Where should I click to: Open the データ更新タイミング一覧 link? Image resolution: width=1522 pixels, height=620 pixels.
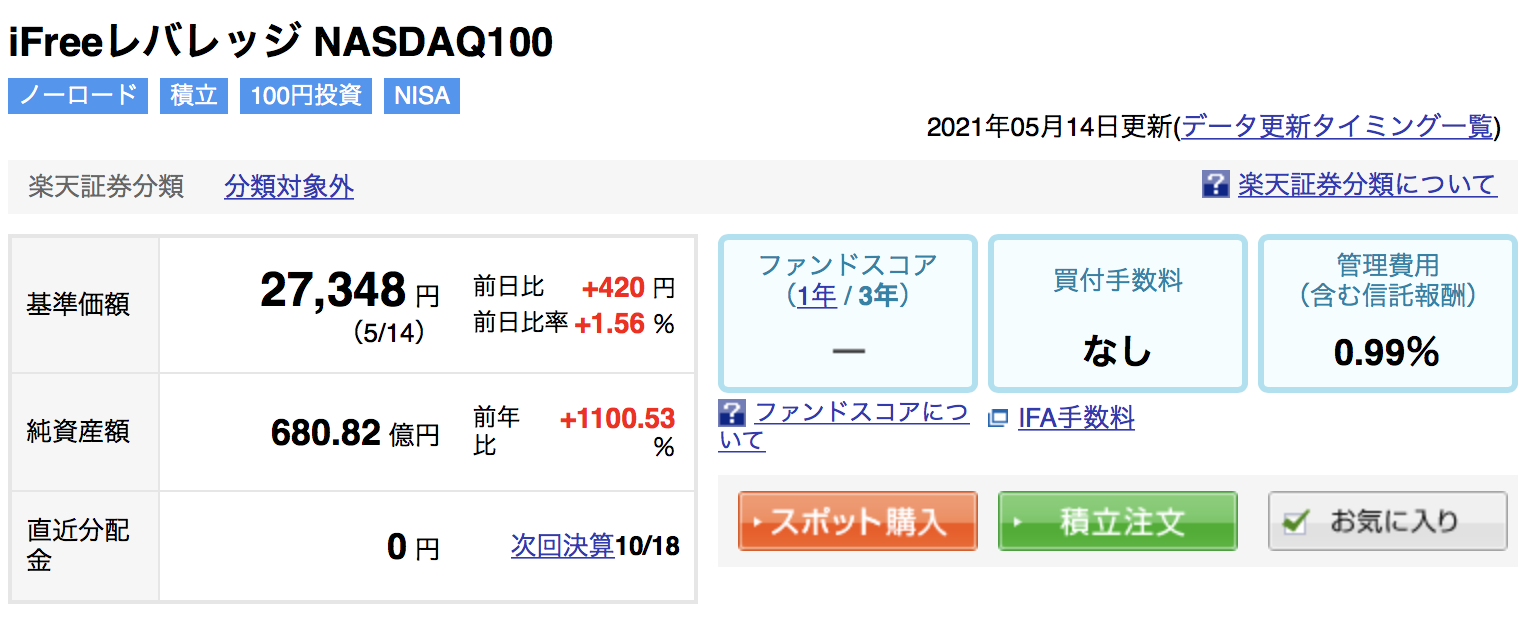click(1337, 126)
